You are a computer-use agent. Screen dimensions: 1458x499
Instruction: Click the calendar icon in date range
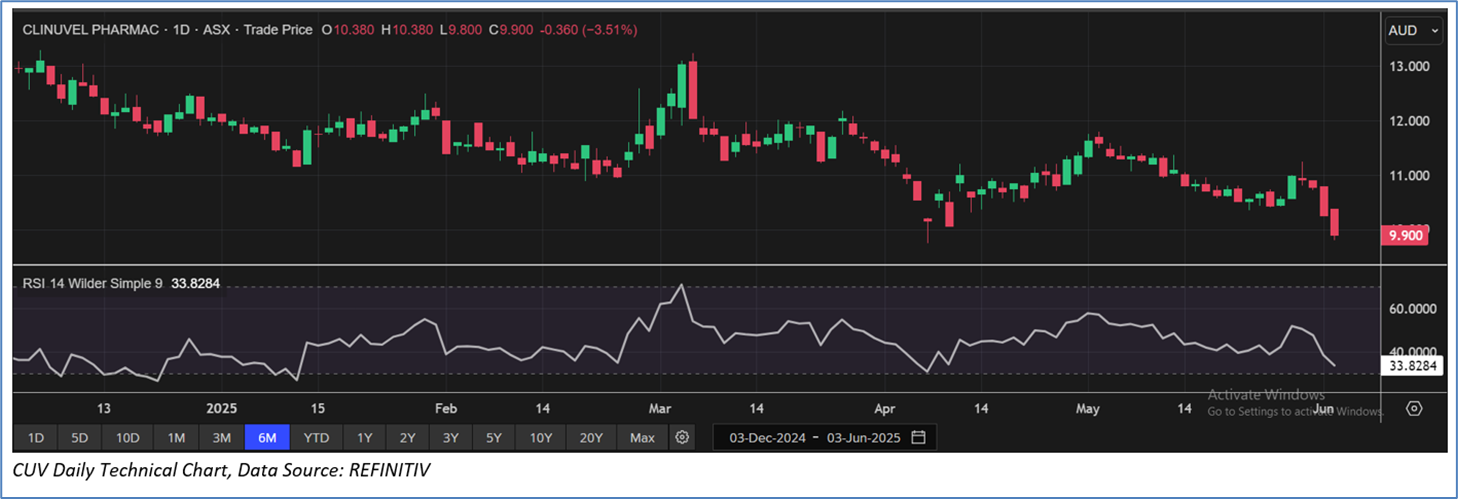click(918, 438)
